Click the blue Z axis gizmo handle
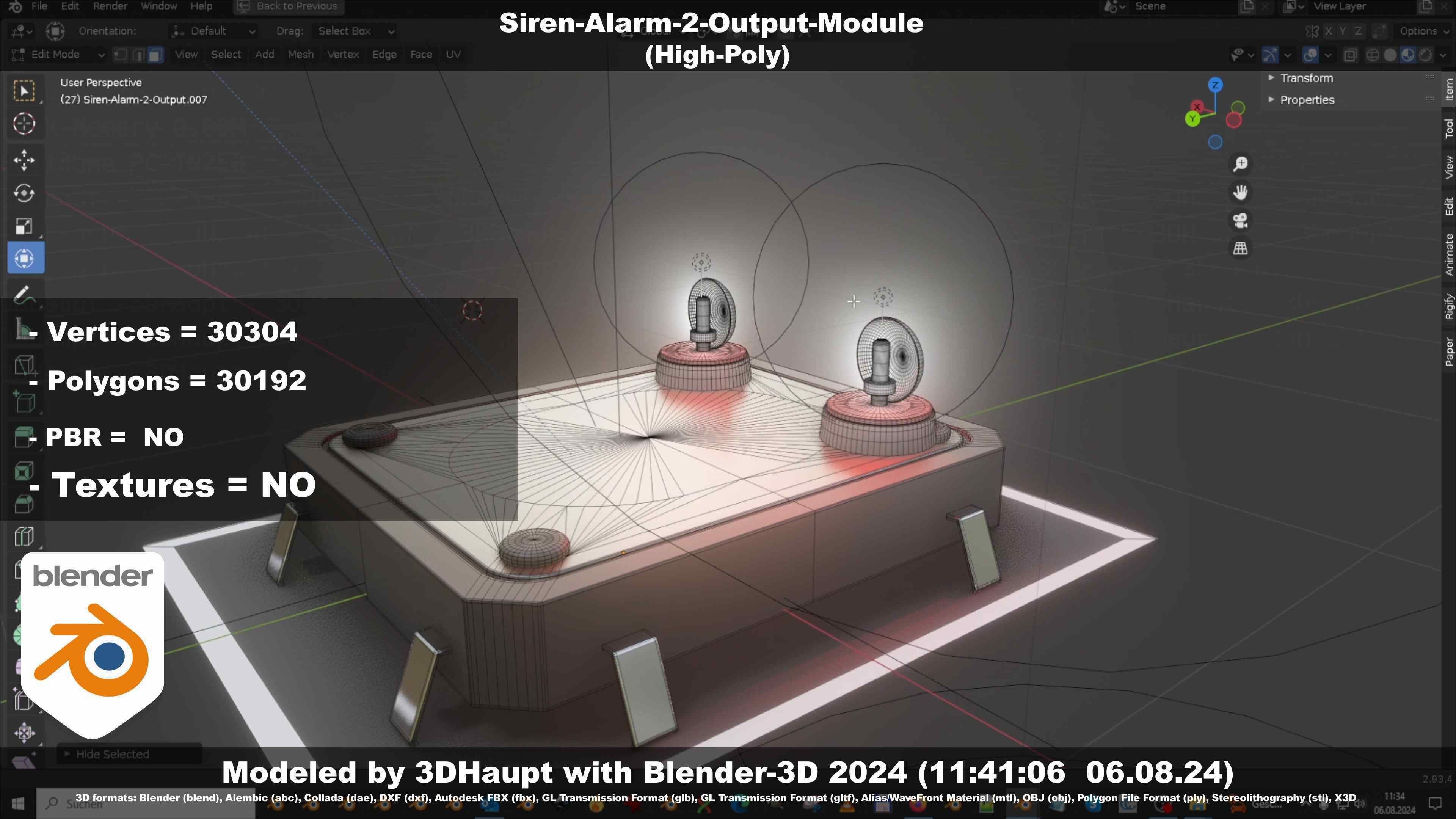This screenshot has height=819, width=1456. [x=1215, y=85]
